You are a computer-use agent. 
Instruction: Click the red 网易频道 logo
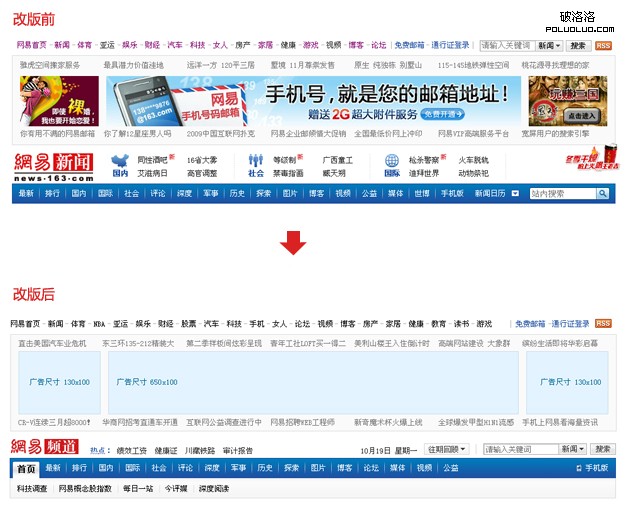click(46, 449)
